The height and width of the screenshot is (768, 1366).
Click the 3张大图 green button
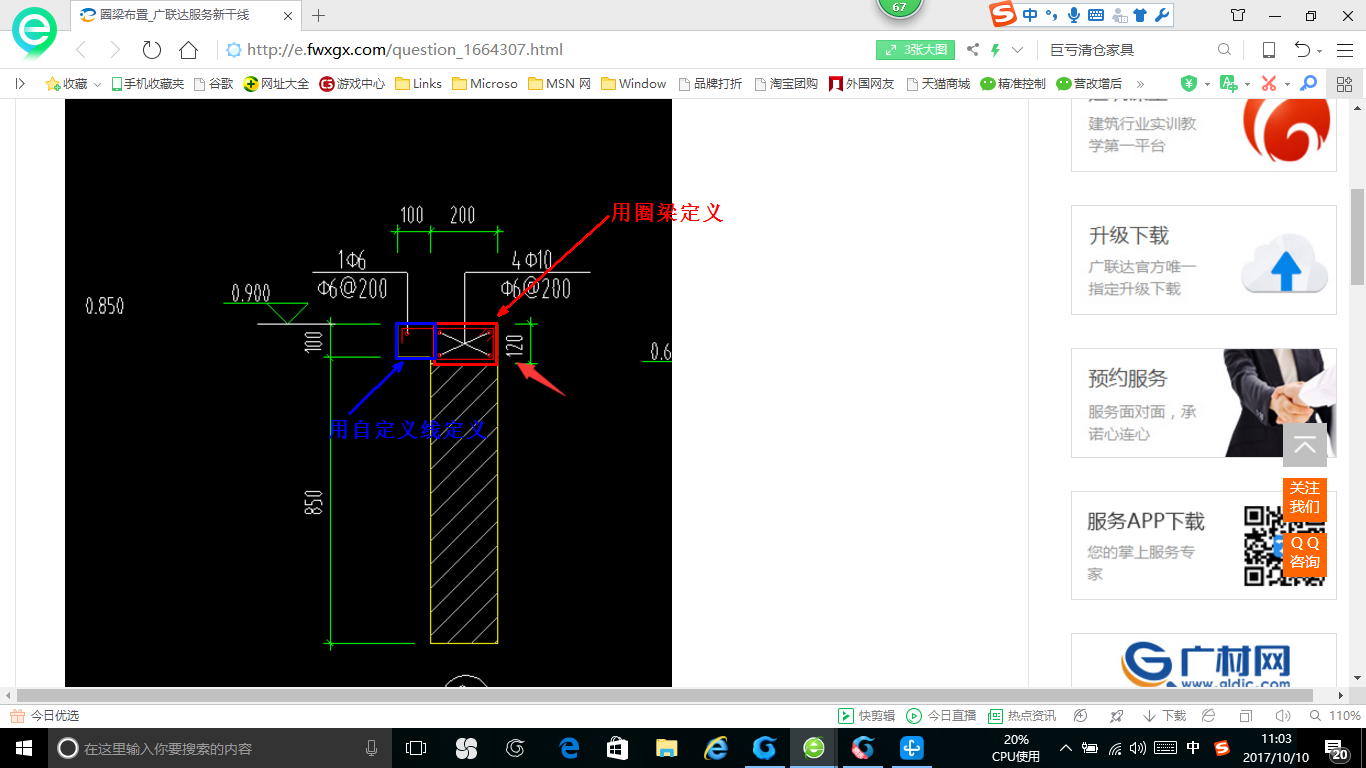(x=915, y=50)
